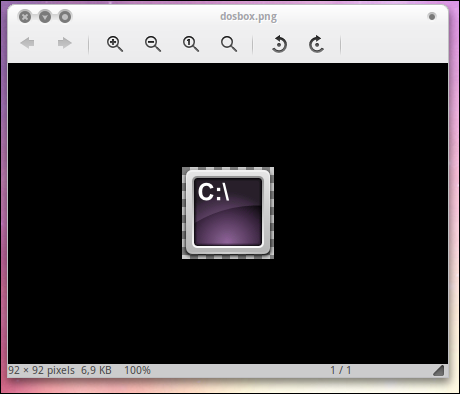Image resolution: width=460 pixels, height=394 pixels.
Task: Zoom in with the plus magnifier
Action: click(x=115, y=44)
